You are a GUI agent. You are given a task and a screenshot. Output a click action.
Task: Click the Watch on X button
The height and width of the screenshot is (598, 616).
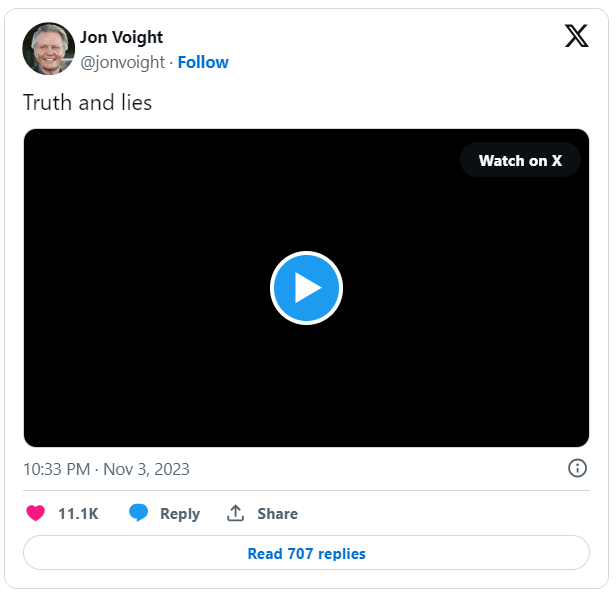[520, 160]
